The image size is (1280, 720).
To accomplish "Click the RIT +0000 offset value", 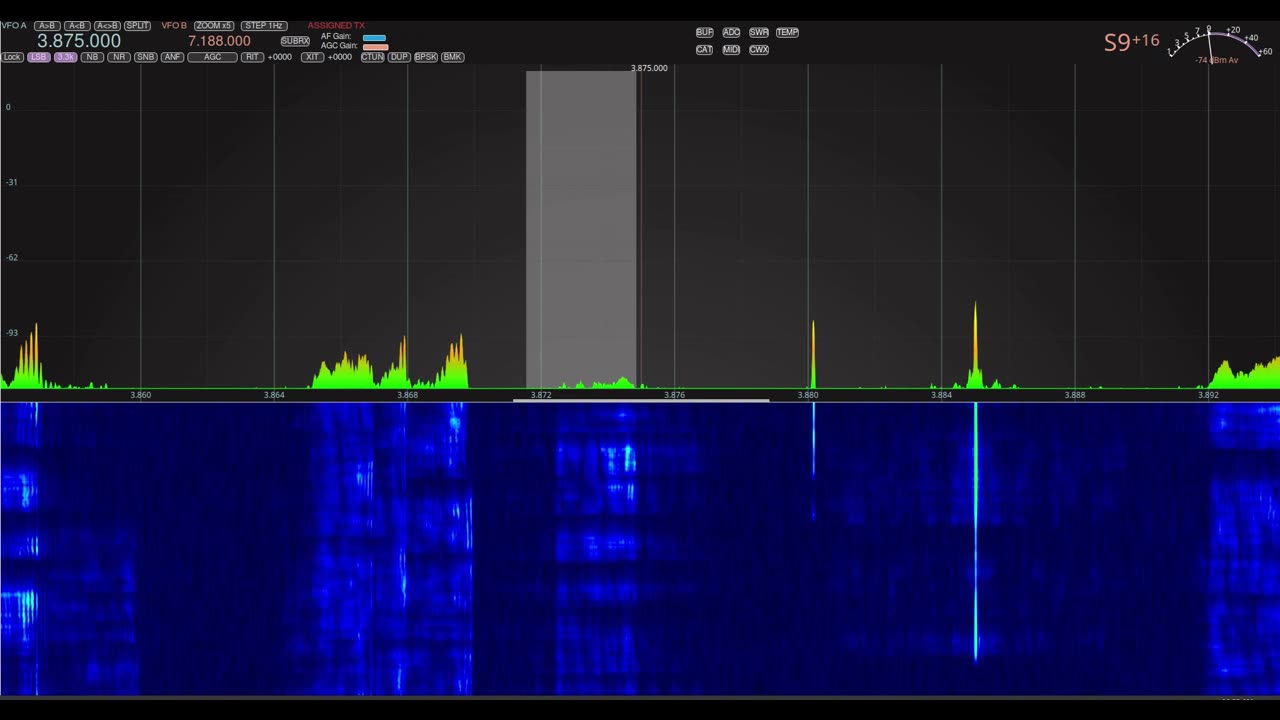I will click(280, 57).
